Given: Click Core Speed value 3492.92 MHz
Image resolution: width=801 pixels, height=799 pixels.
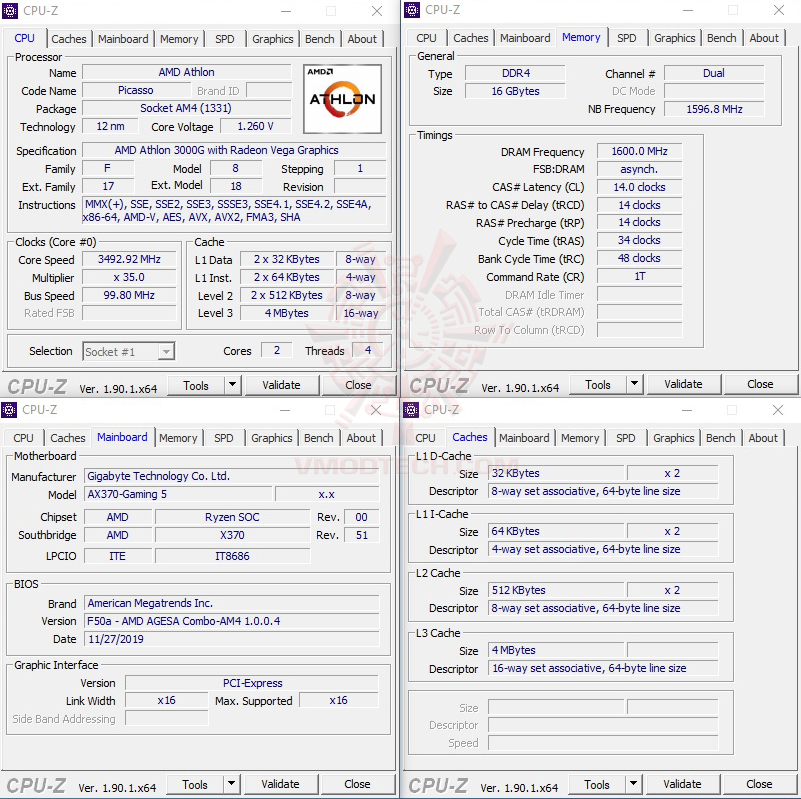Looking at the screenshot, I should pyautogui.click(x=129, y=260).
